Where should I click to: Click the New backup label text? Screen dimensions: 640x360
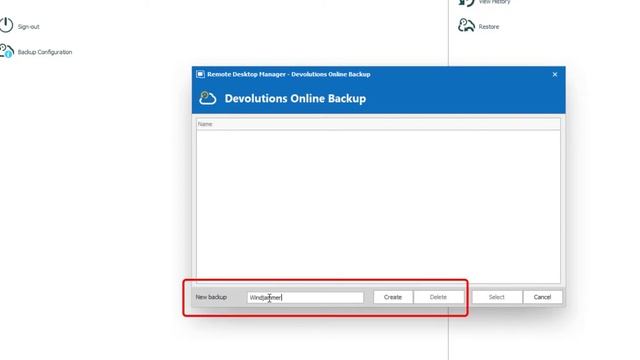tap(211, 297)
